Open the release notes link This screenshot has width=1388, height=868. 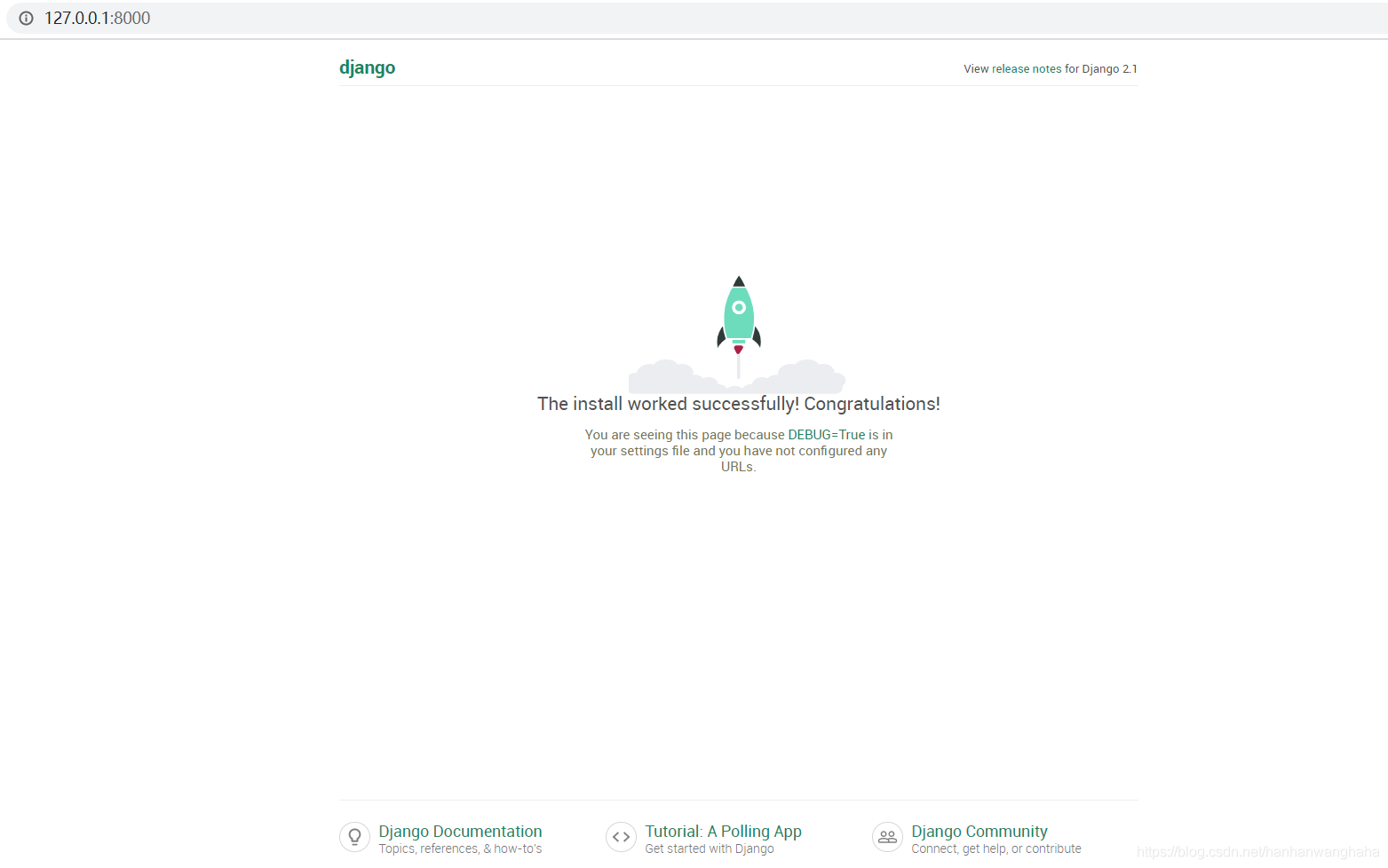pos(1027,69)
